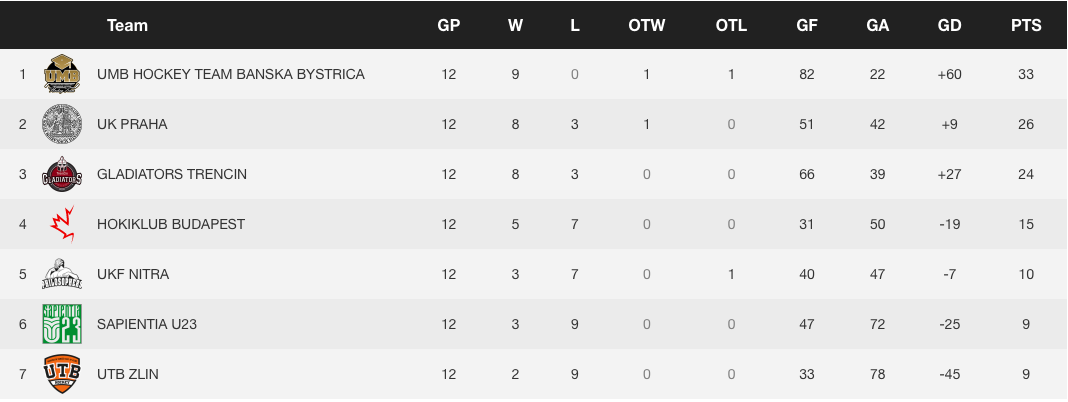Click the UKF Nitra team logo
The height and width of the screenshot is (402, 1068).
click(61, 274)
